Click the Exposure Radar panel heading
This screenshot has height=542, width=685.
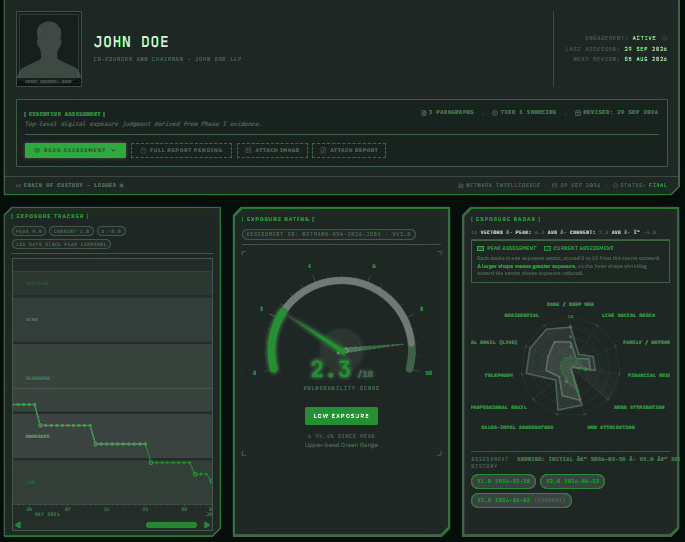505,219
